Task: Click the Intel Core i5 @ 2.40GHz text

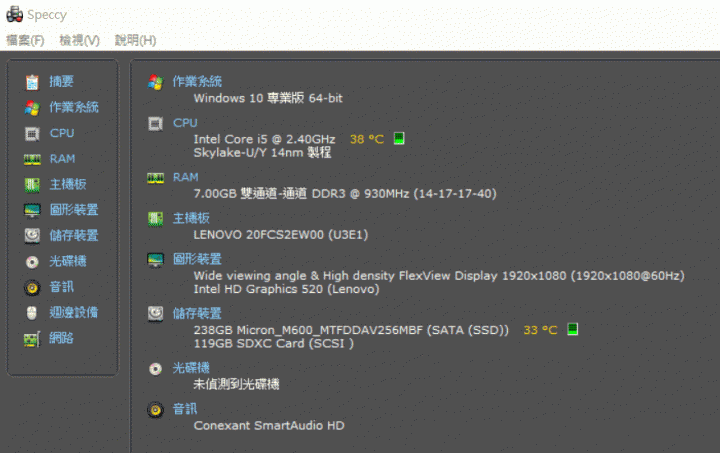Action: (x=264, y=139)
